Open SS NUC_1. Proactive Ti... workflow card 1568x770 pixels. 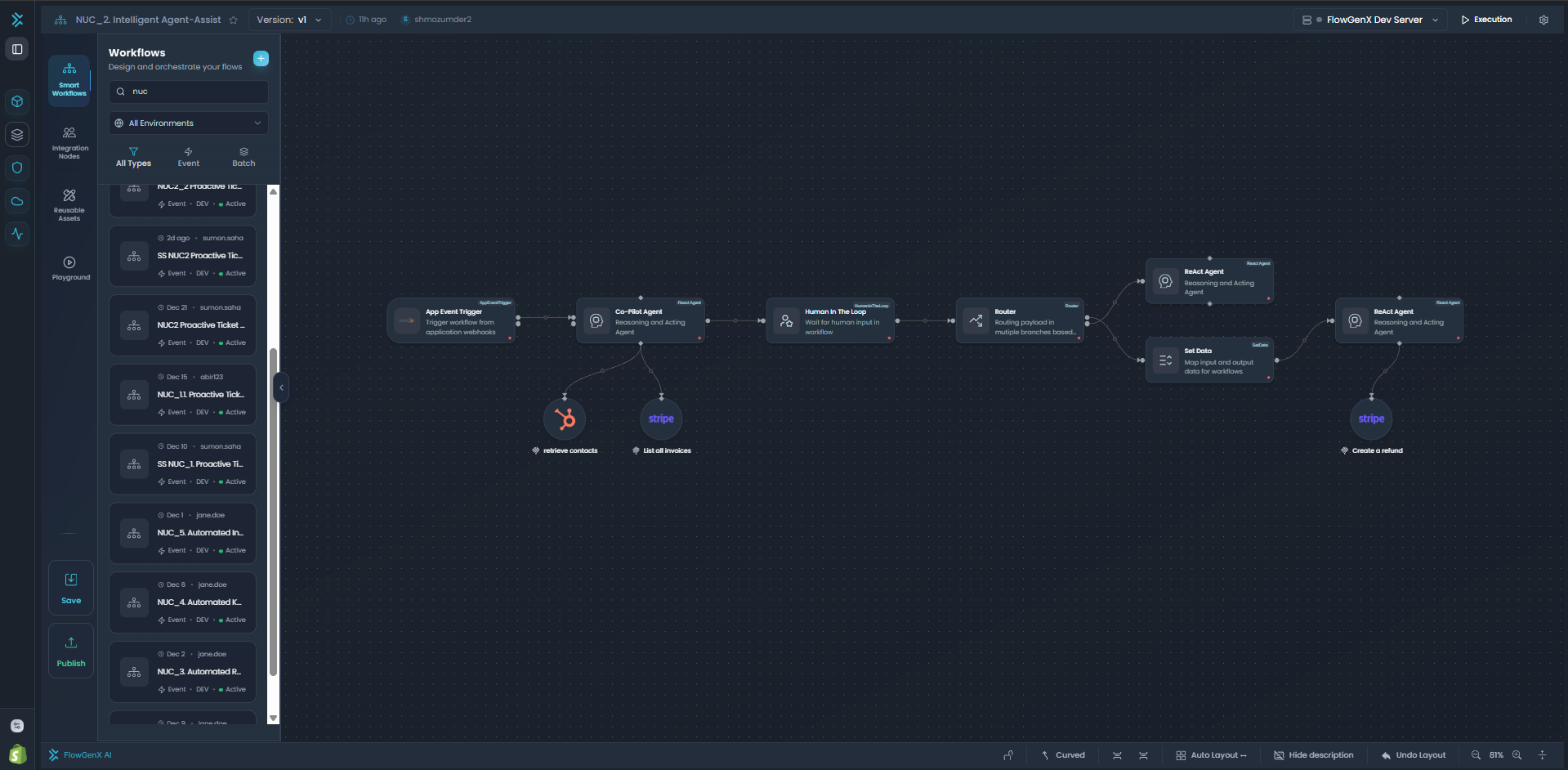(x=182, y=464)
